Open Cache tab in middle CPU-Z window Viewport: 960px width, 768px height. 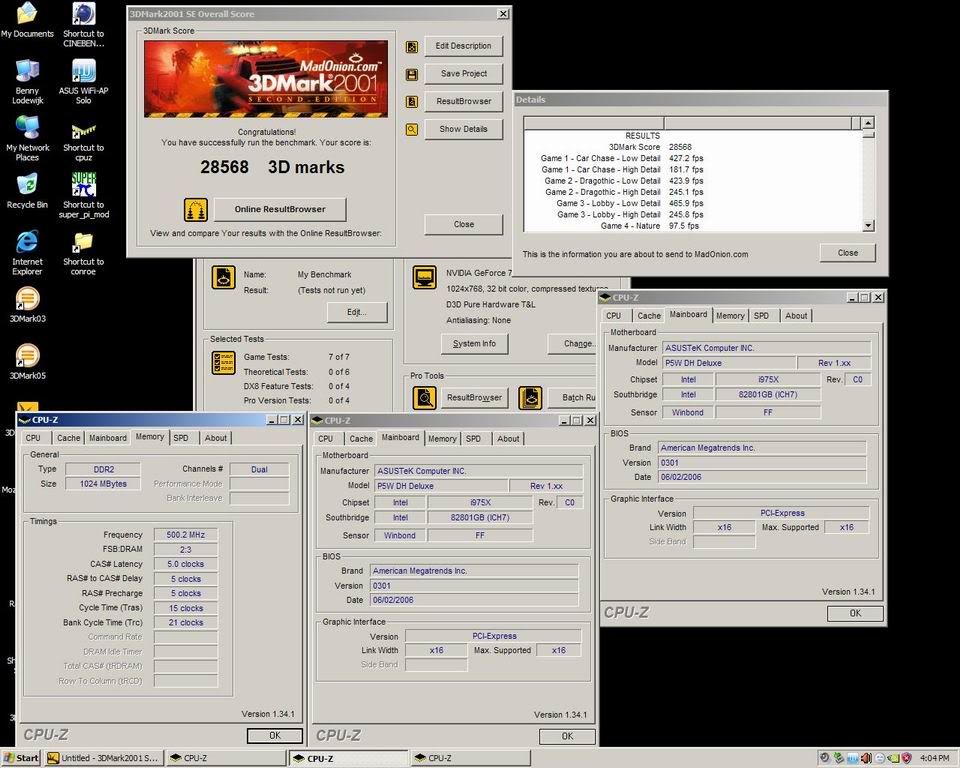pos(361,439)
